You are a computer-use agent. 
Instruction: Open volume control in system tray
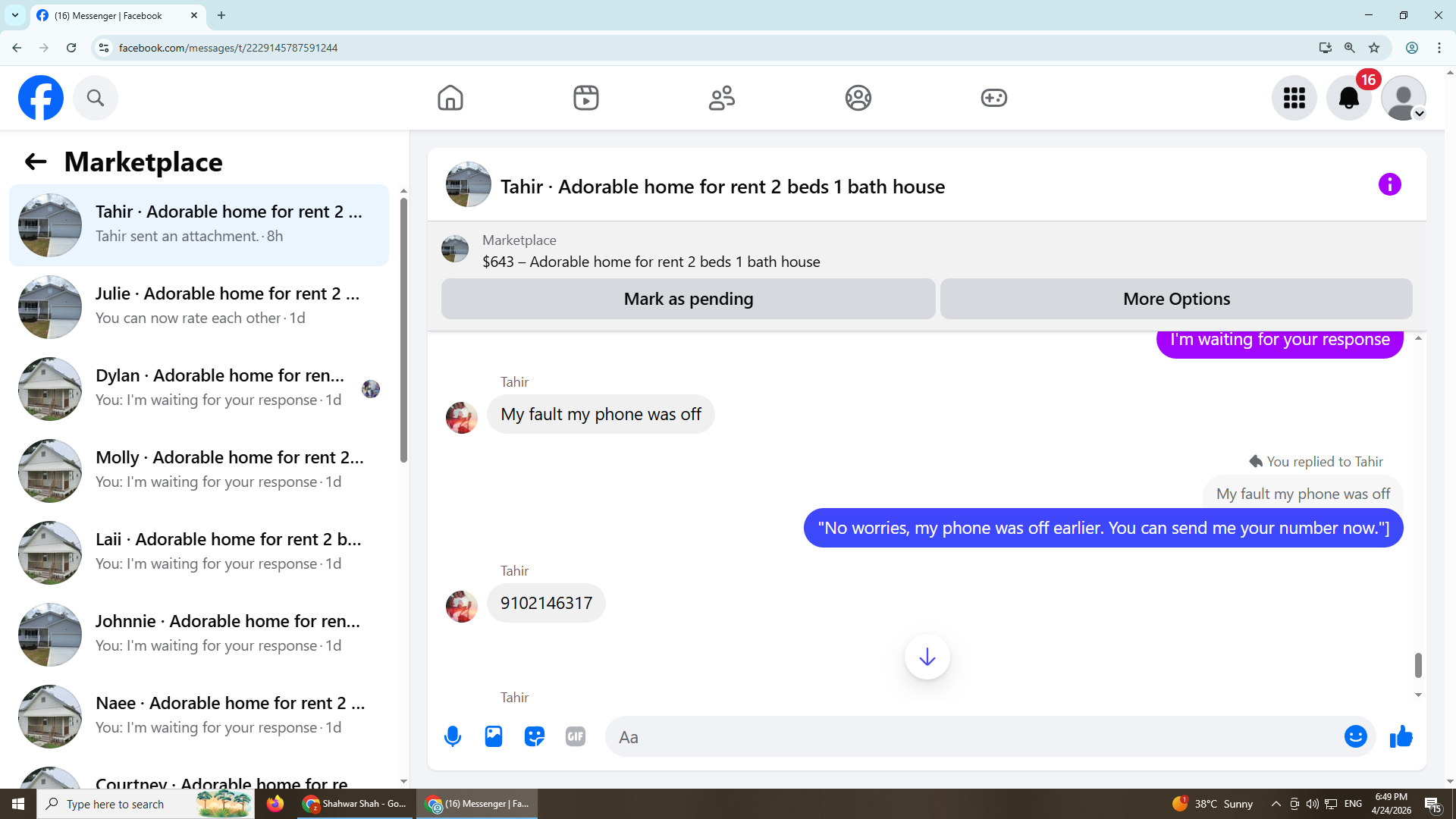coord(1313,804)
